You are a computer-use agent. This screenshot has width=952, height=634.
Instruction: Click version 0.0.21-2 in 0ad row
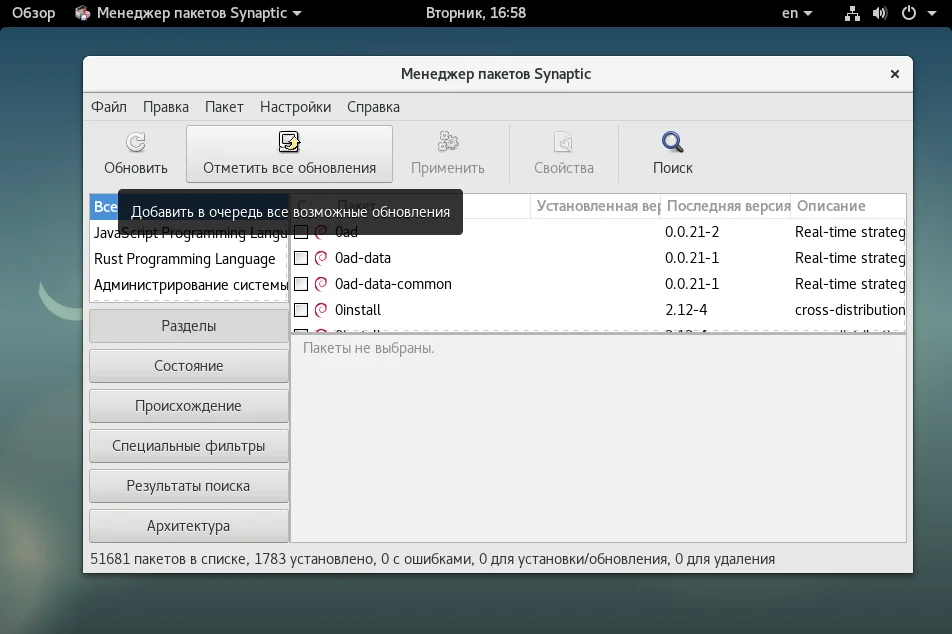[x=692, y=232]
